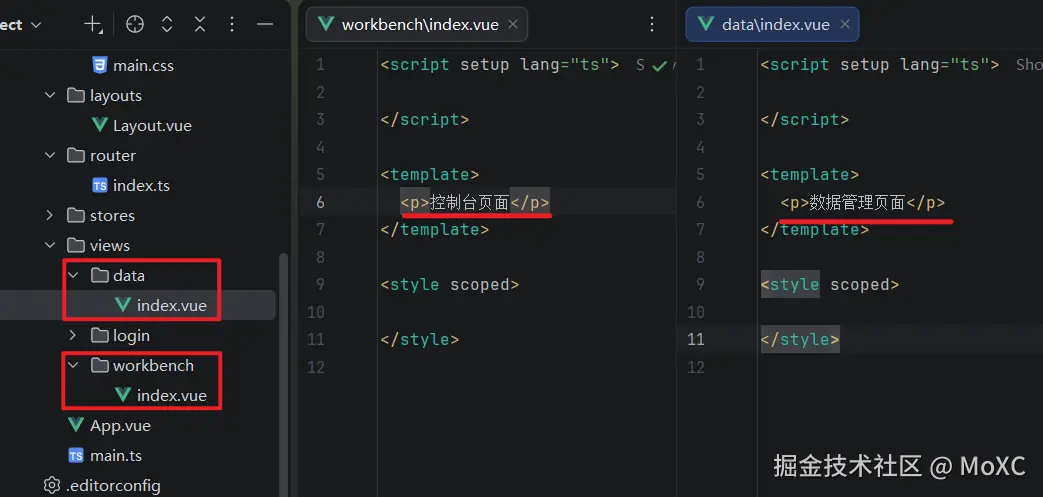Open index.vue under data folder
The width and height of the screenshot is (1043, 497).
[x=172, y=305]
